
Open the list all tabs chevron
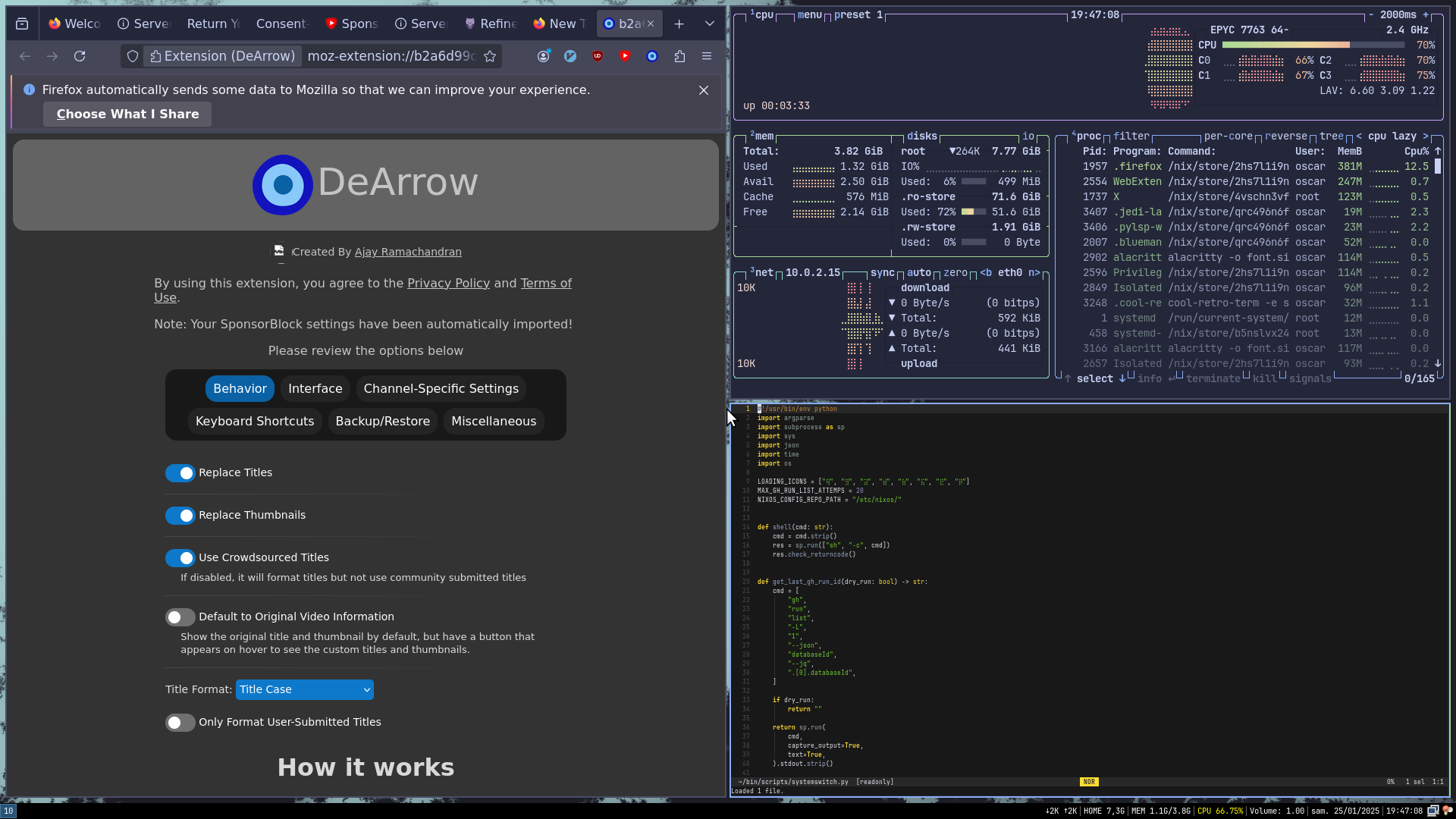tap(710, 24)
